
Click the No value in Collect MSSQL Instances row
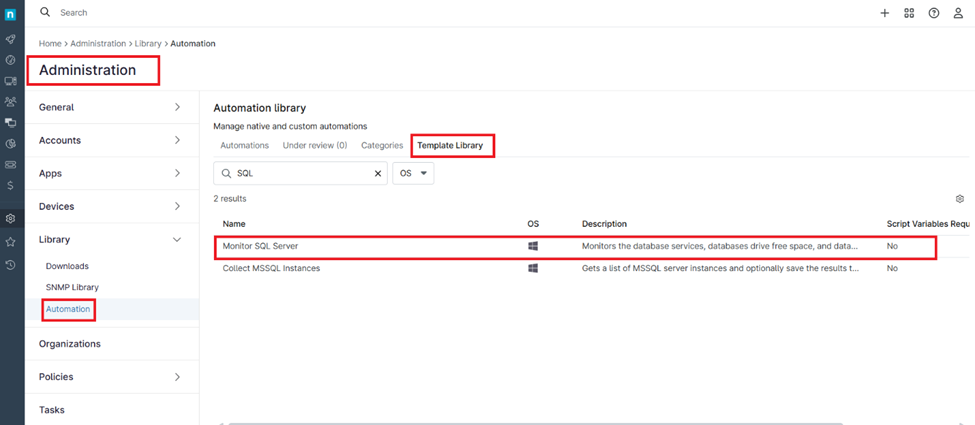click(892, 268)
